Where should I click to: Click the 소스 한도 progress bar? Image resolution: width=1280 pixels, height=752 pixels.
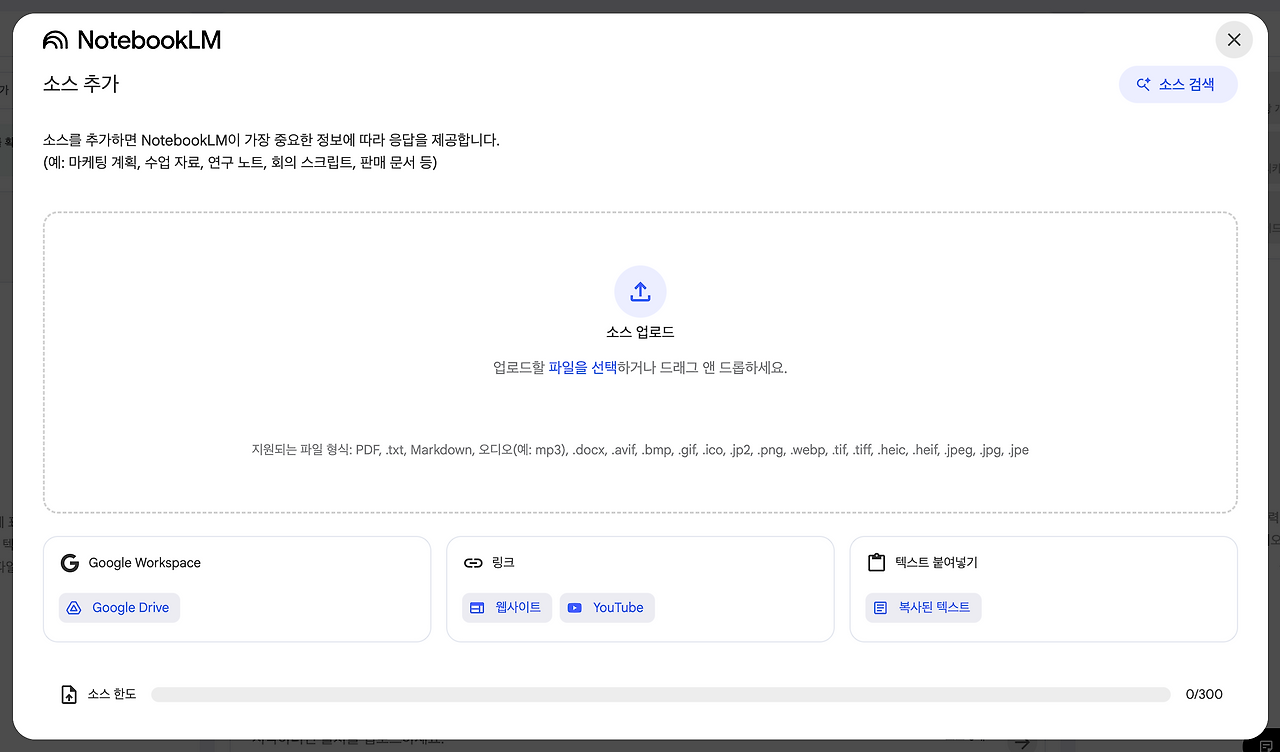660,693
